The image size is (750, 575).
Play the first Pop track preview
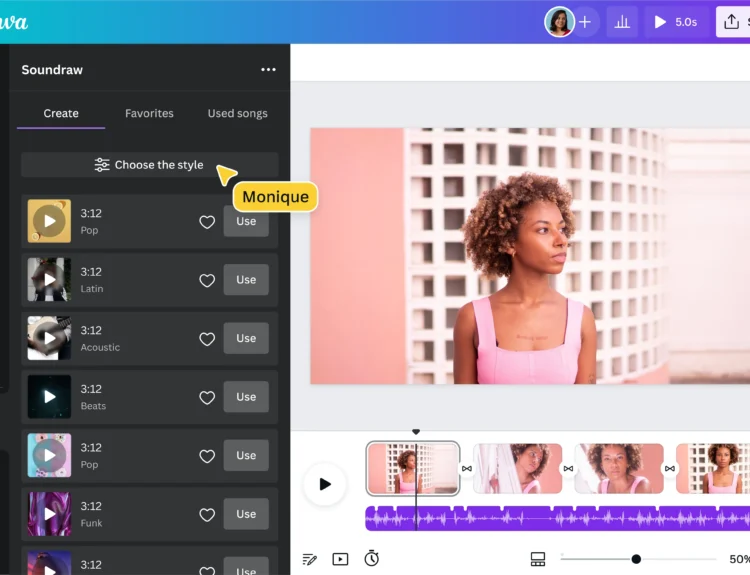coord(49,221)
